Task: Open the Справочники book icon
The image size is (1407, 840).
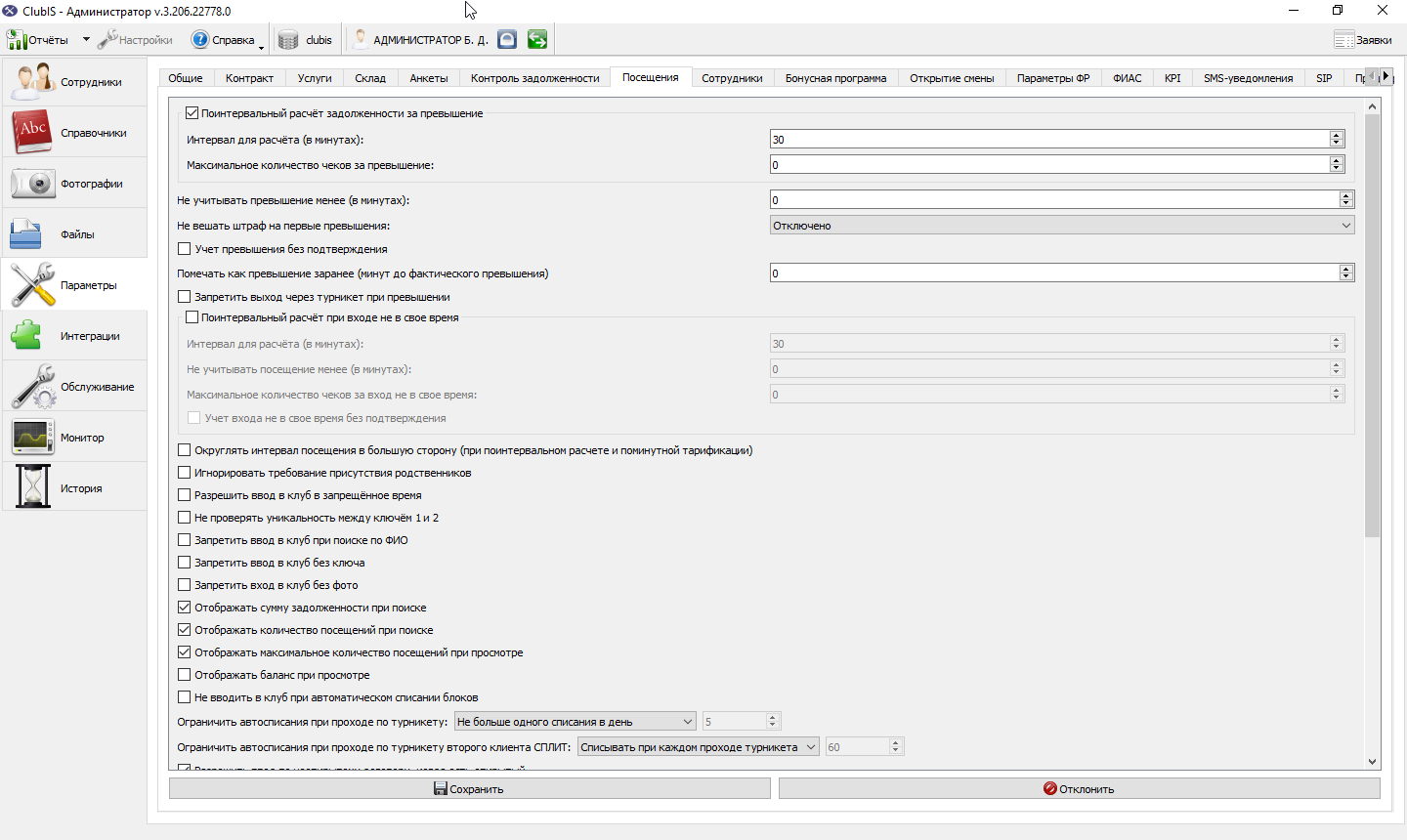Action: [32, 132]
